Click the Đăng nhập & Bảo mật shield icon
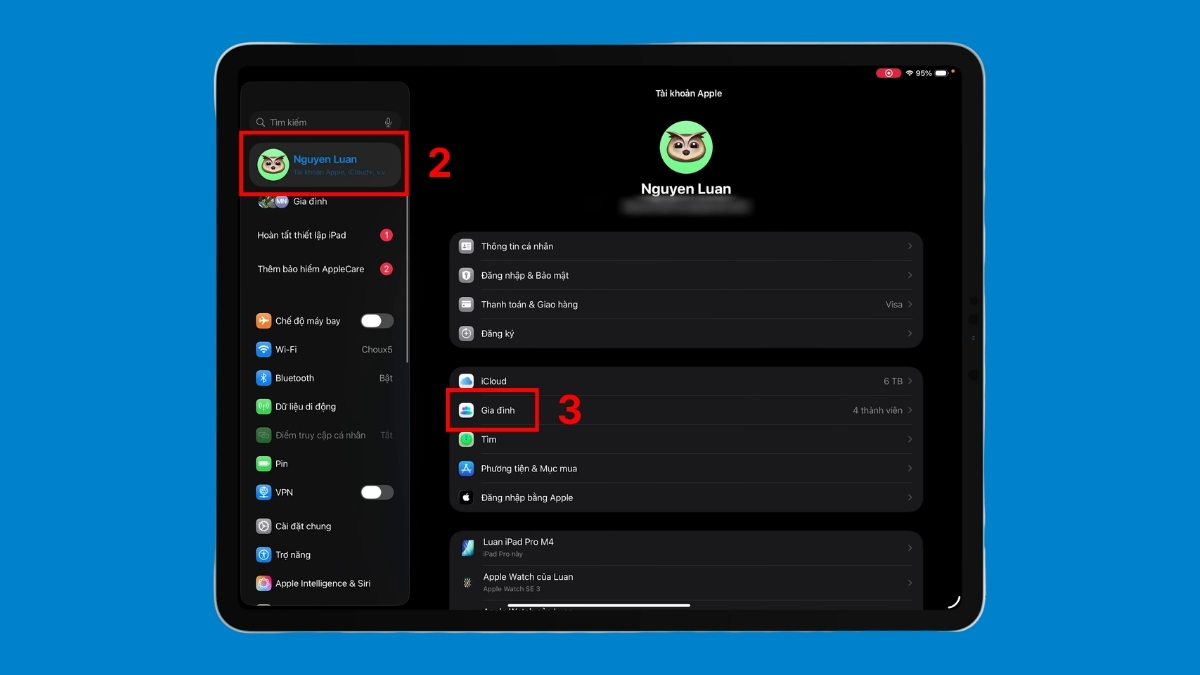The width and height of the screenshot is (1200, 675). pos(466,275)
